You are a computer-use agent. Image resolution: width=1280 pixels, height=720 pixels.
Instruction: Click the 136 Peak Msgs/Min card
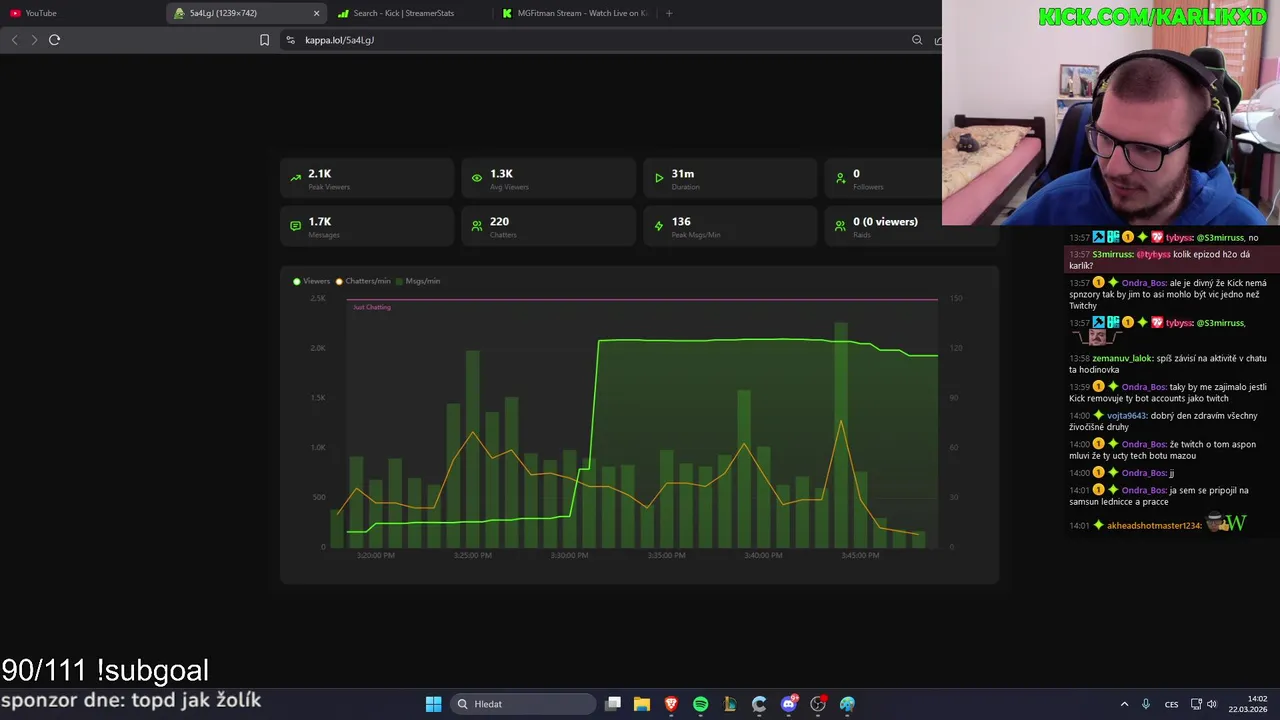(x=730, y=226)
